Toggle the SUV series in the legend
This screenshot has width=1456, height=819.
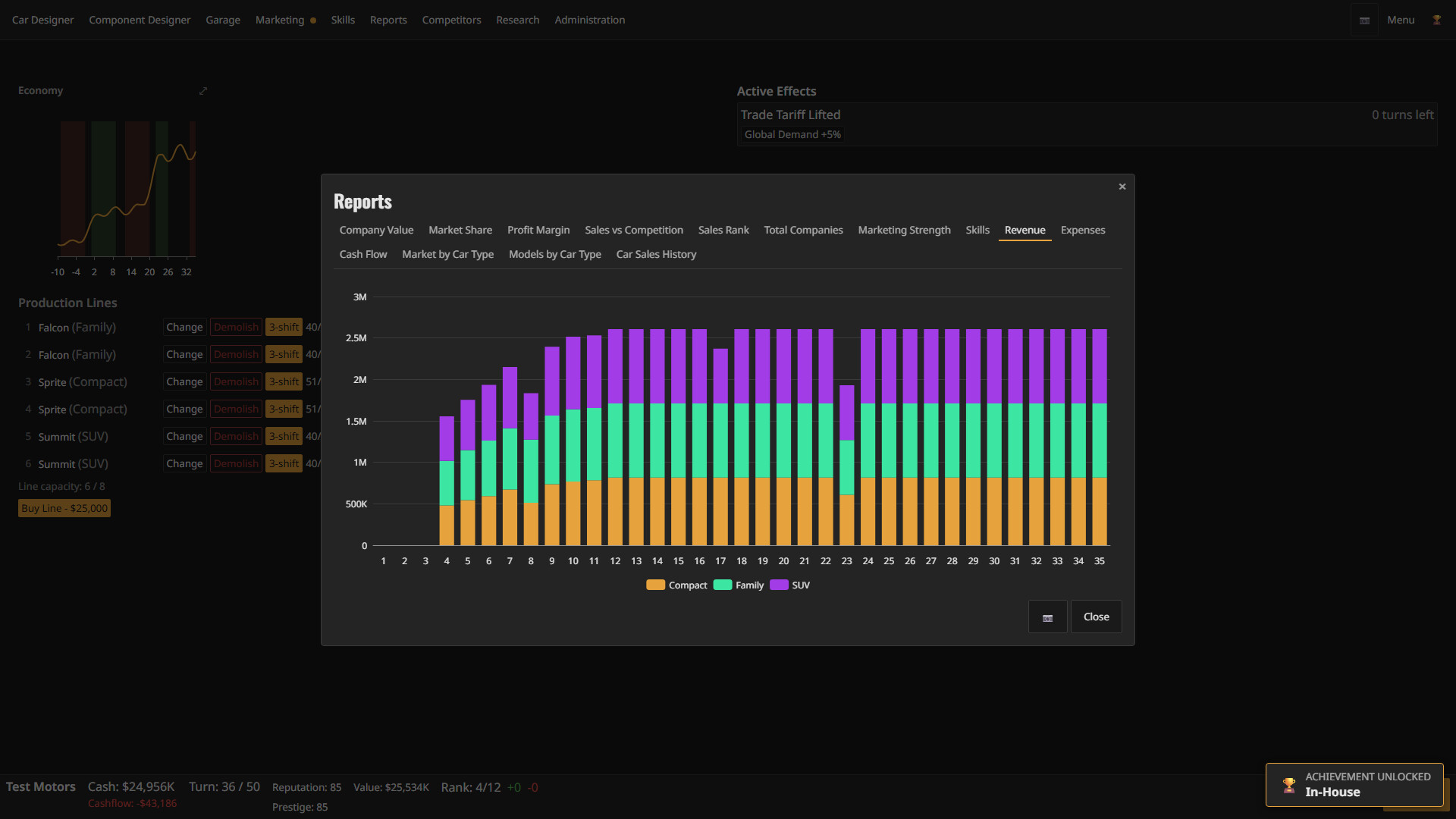click(789, 585)
